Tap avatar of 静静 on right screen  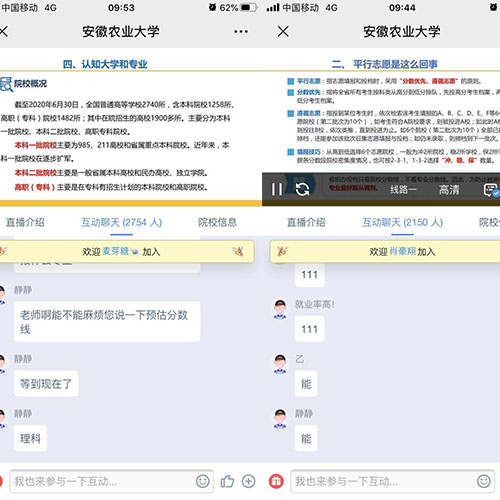pyautogui.click(x=280, y=419)
